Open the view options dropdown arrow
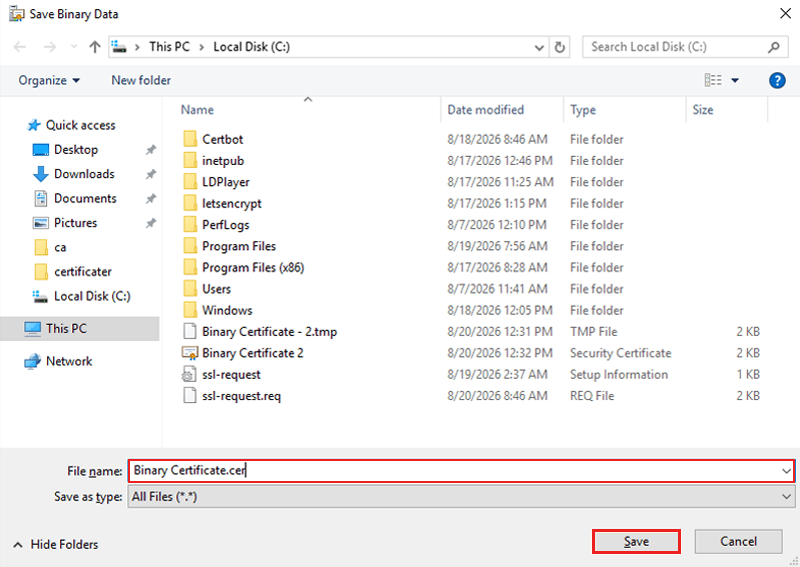800x567 pixels. click(735, 80)
